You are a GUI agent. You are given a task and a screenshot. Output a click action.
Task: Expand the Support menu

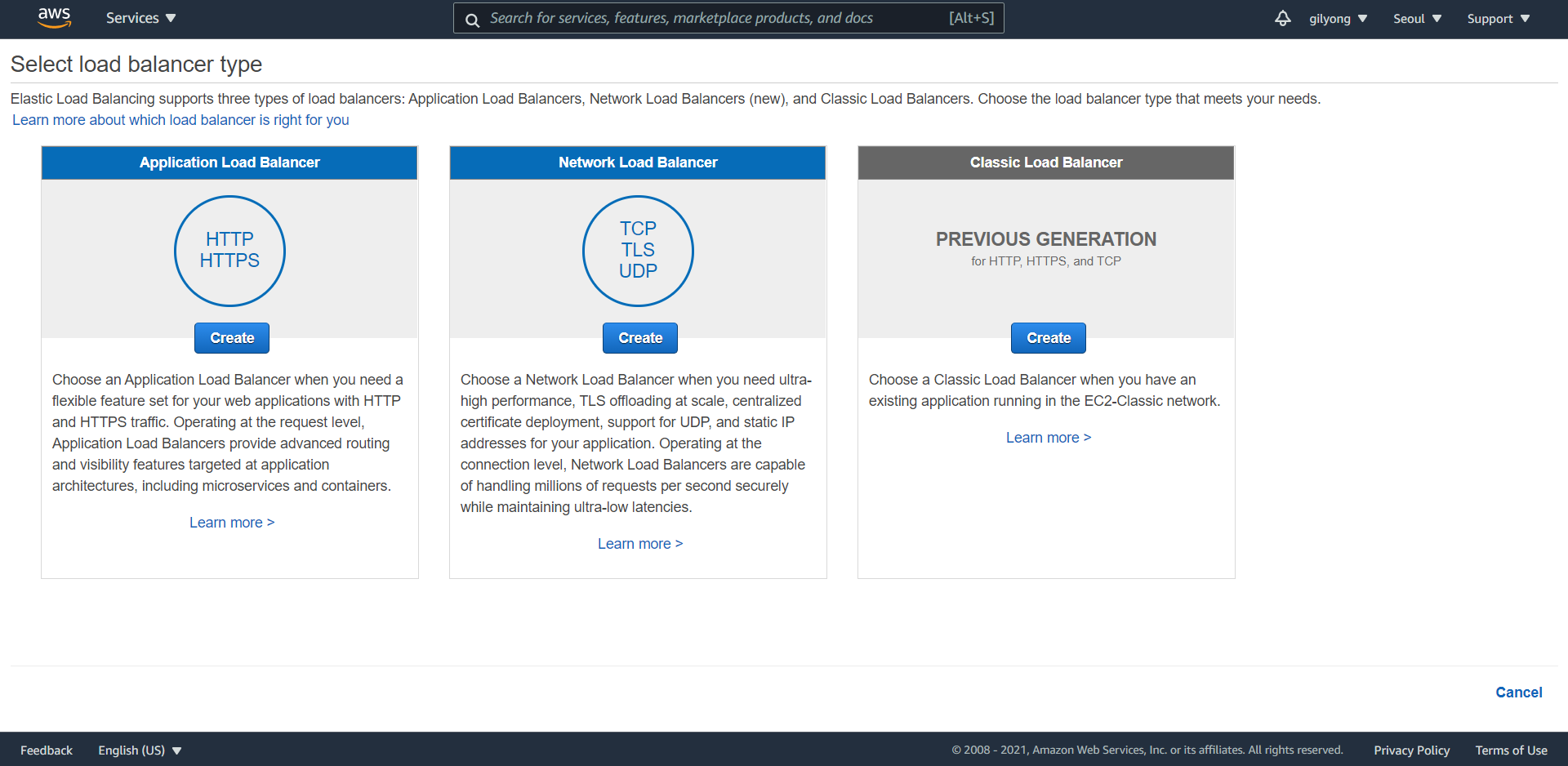1498,19
